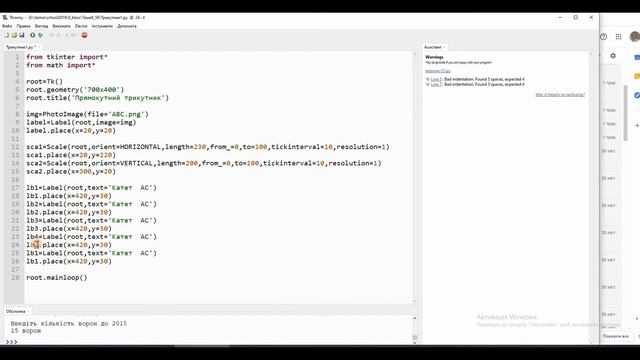Click the grayed Step into icon
This screenshot has width=640, height=360.
(58, 35)
